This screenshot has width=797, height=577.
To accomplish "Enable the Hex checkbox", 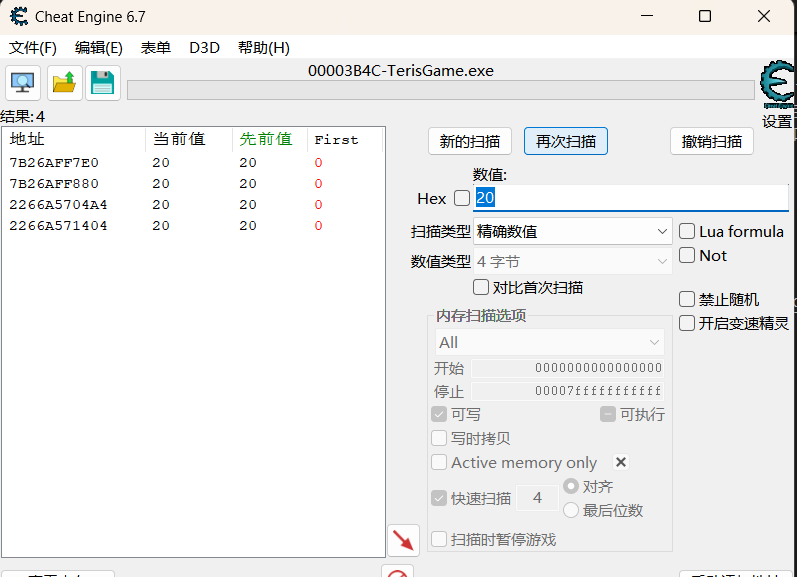I will (461, 198).
